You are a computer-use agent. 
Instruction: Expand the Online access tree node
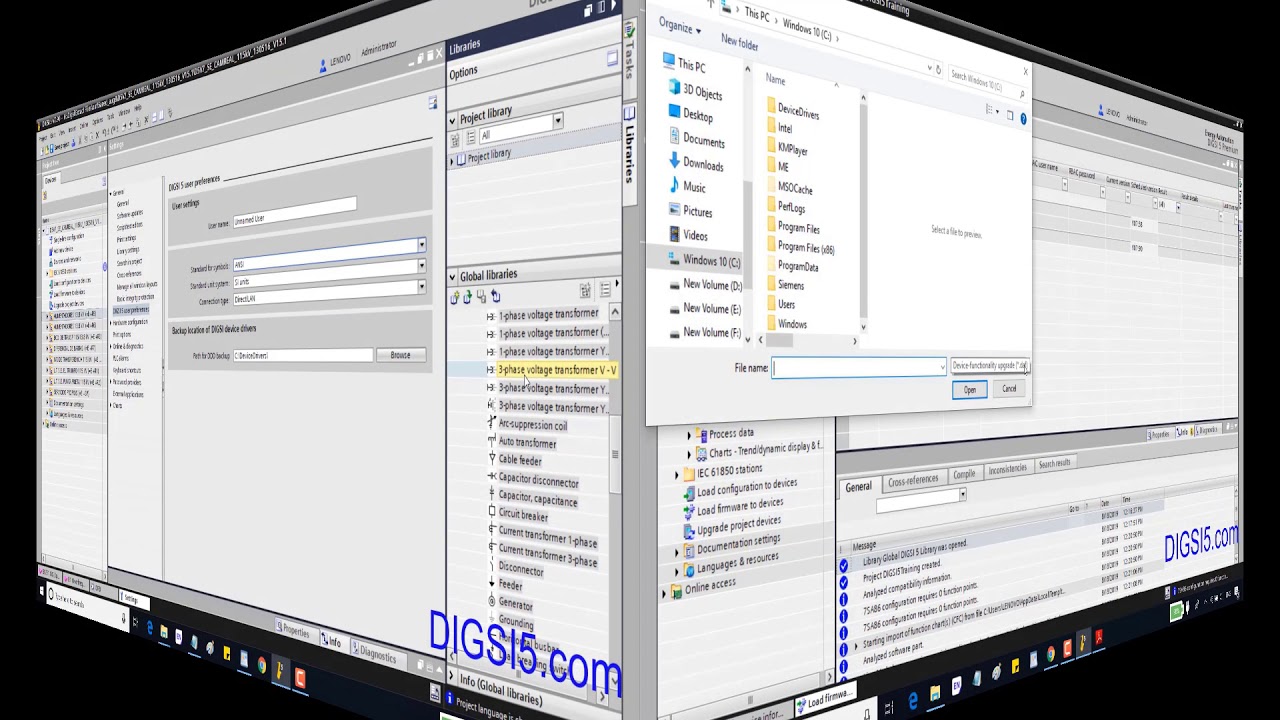[x=664, y=592]
